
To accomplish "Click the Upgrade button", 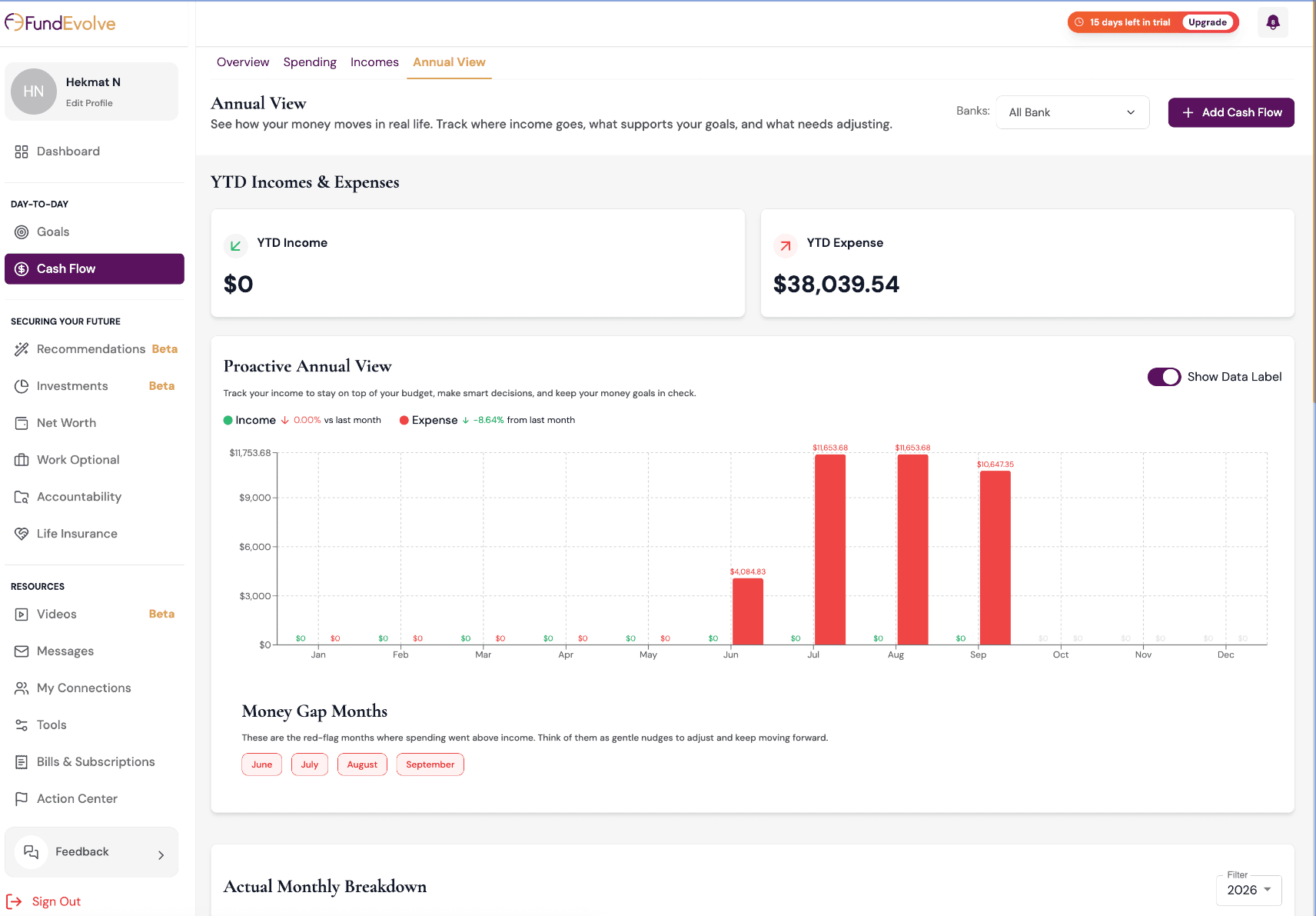I will click(1207, 22).
